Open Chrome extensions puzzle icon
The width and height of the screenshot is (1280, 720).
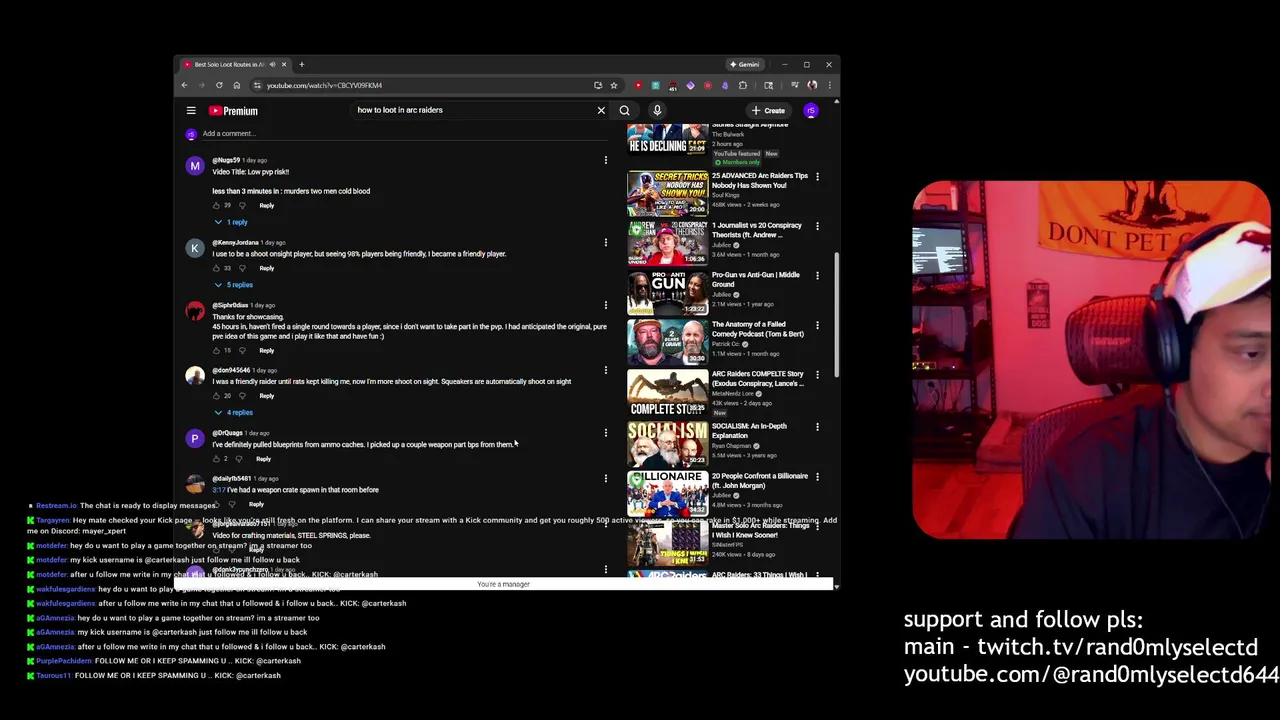[x=742, y=85]
